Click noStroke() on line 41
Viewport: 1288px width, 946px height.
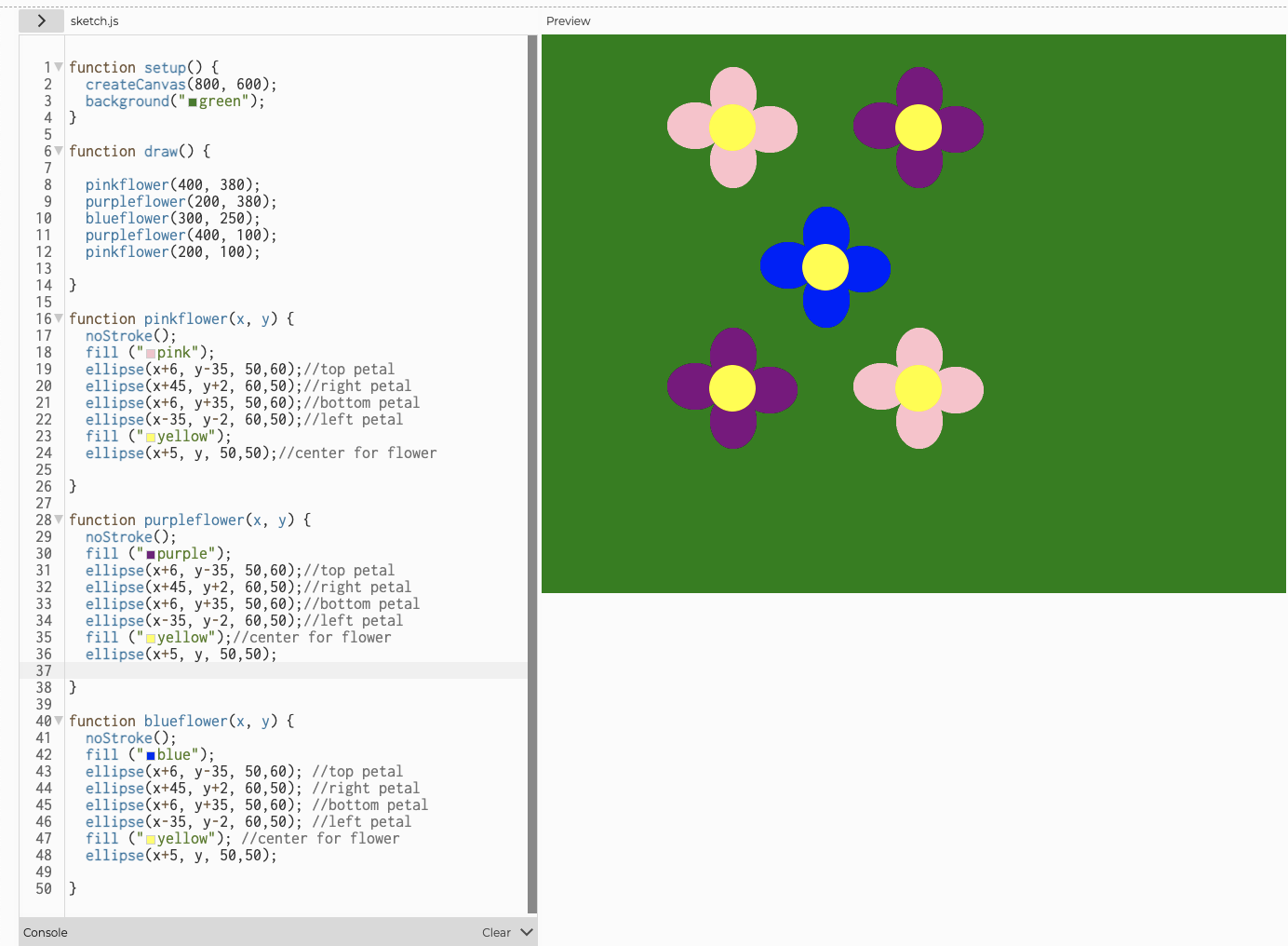click(131, 737)
